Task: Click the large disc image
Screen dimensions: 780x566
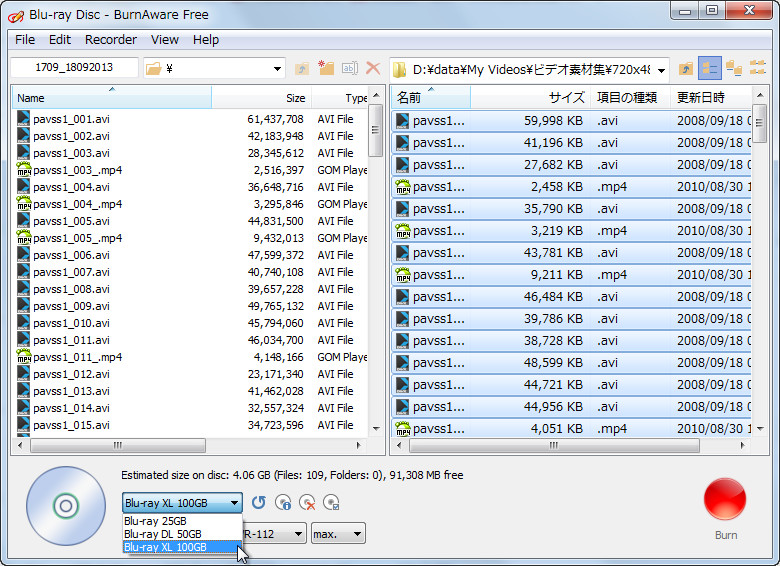Action: (x=66, y=506)
